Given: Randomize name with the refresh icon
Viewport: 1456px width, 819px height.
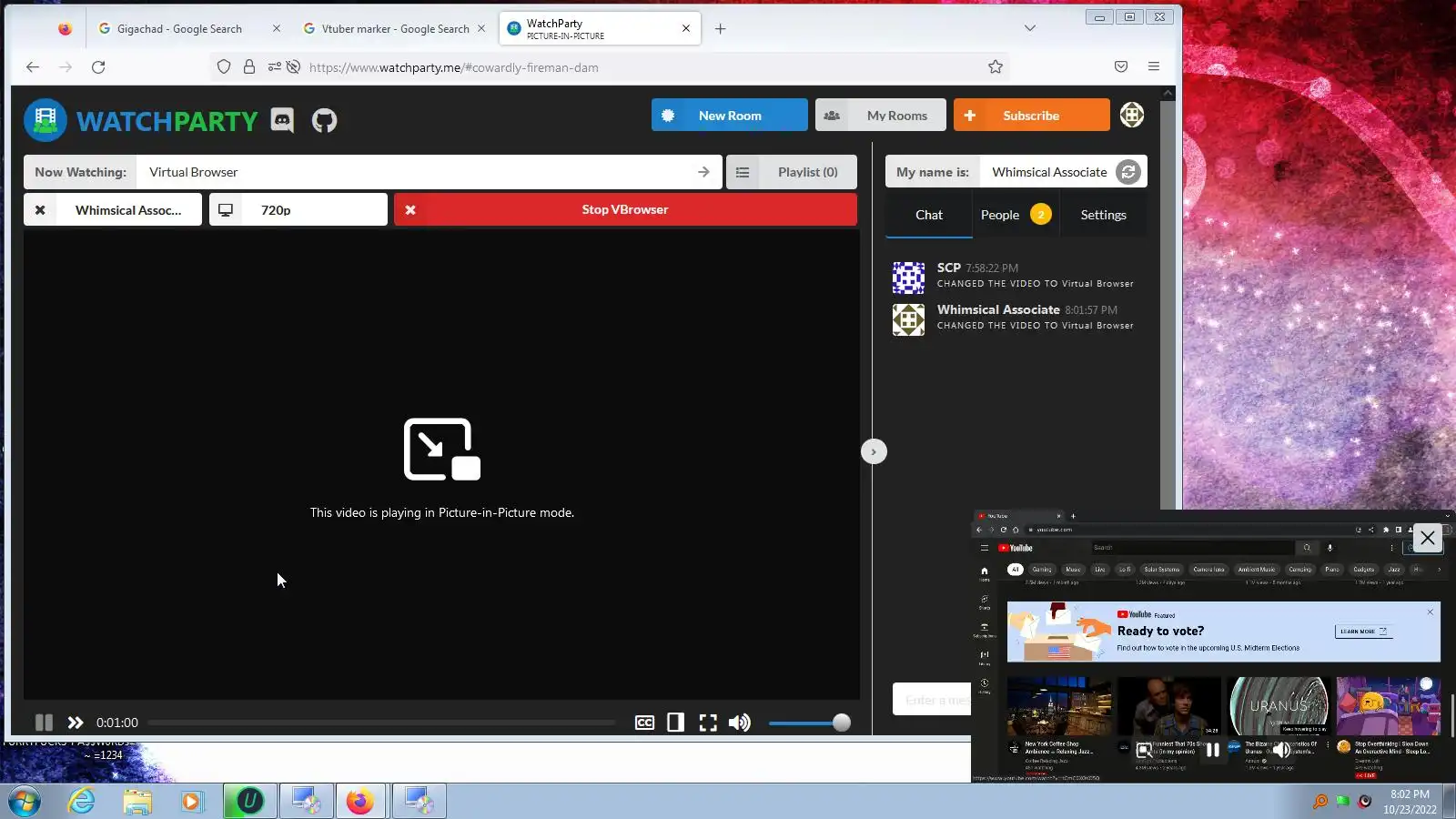Looking at the screenshot, I should pyautogui.click(x=1127, y=172).
